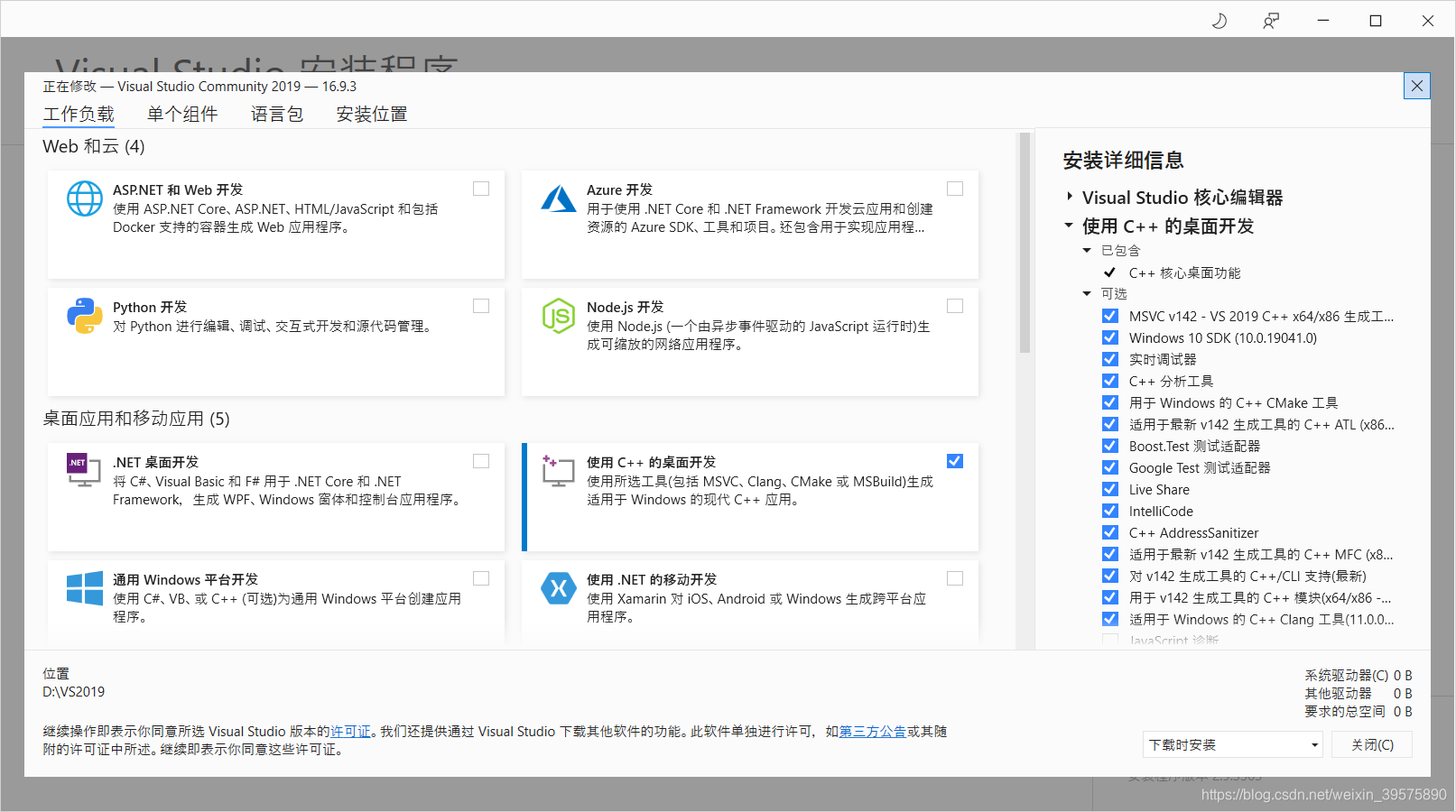The image size is (1456, 812).
Task: Check the Python 开发 workload box
Action: point(481,306)
